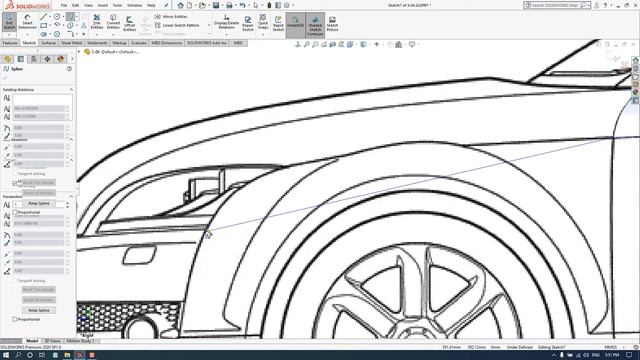Select the sketch Text tool

point(84,25)
